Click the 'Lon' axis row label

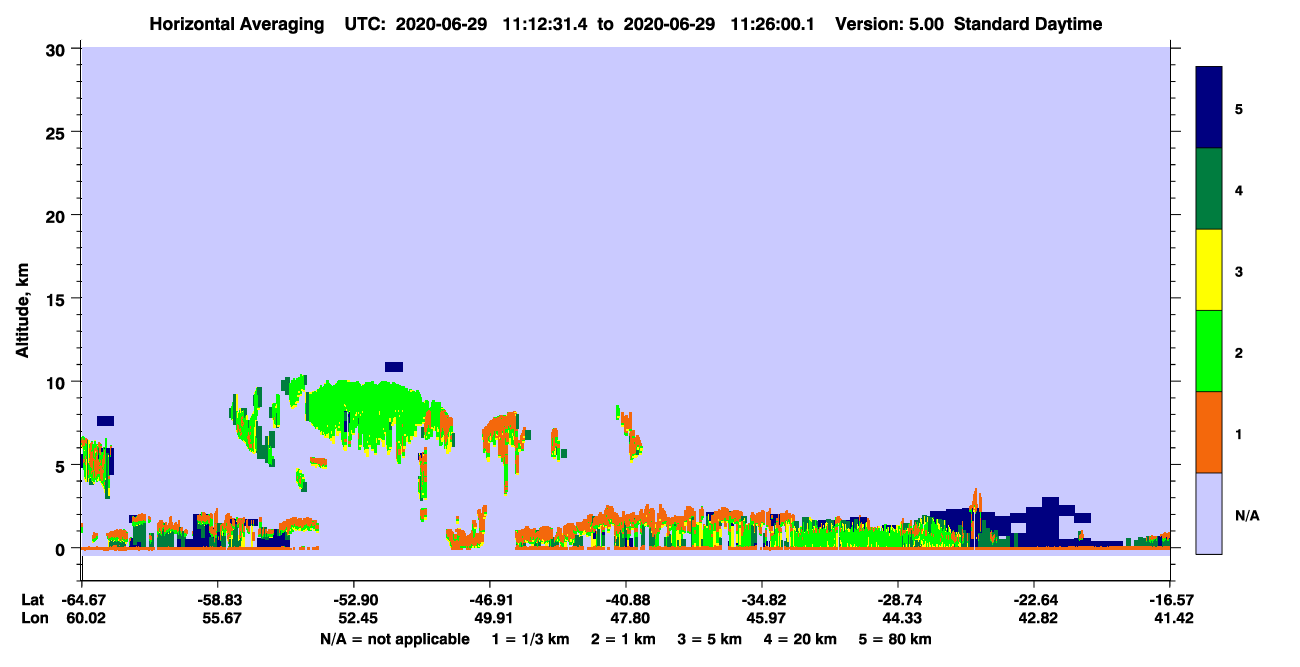click(33, 619)
